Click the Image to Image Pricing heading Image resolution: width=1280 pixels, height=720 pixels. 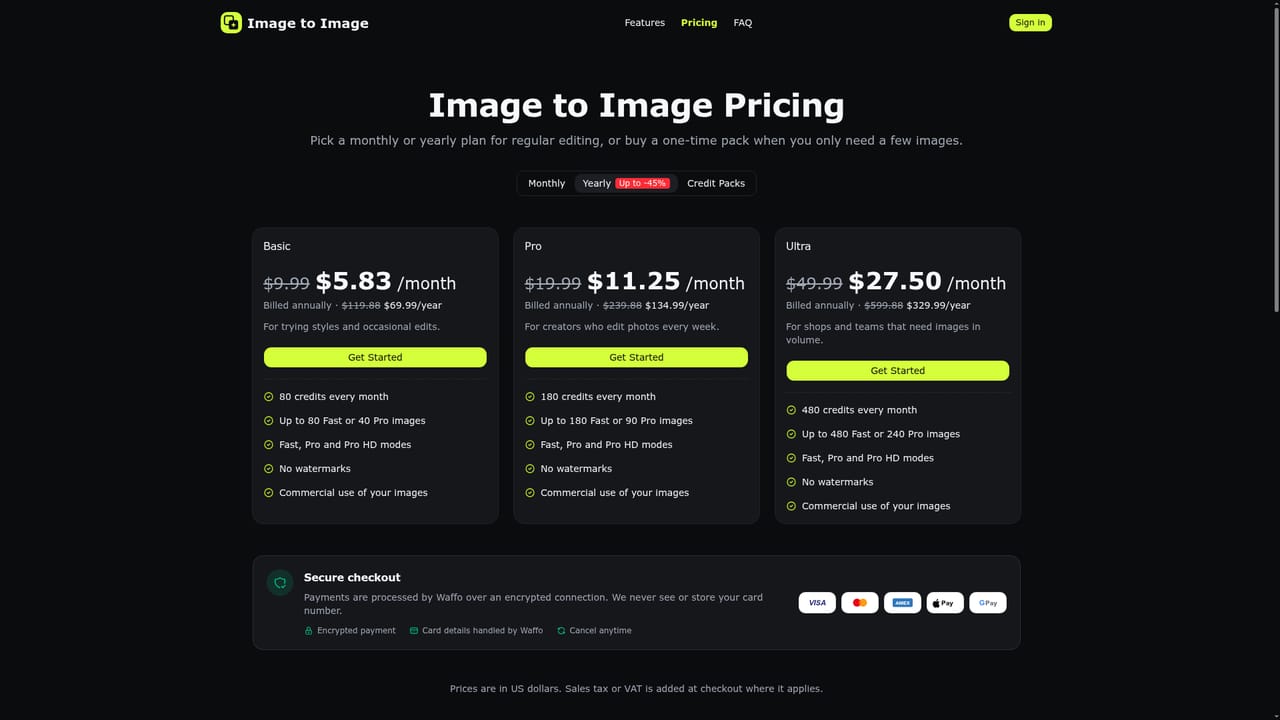coord(636,105)
